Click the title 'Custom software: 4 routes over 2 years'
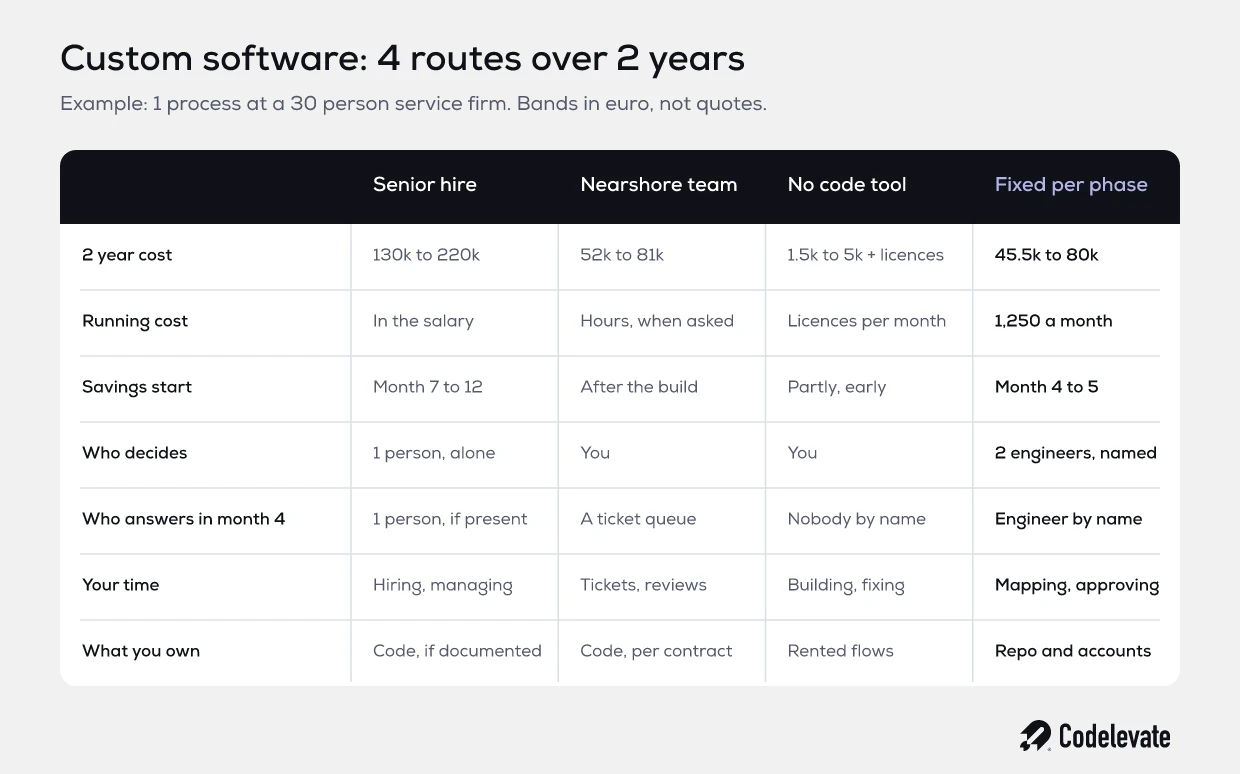The width and height of the screenshot is (1240, 774). (402, 59)
